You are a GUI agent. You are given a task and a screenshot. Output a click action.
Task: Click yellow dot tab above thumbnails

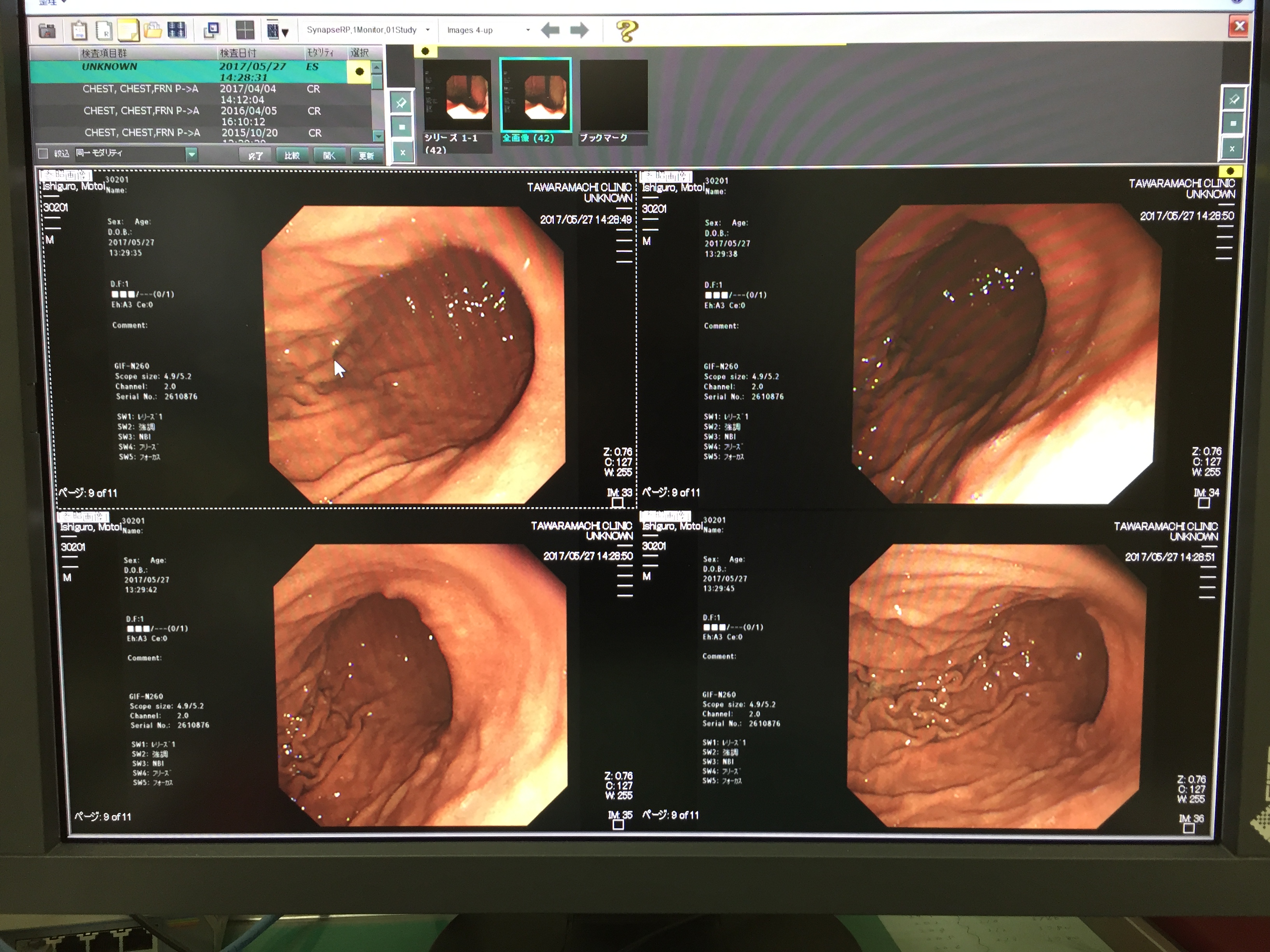425,51
